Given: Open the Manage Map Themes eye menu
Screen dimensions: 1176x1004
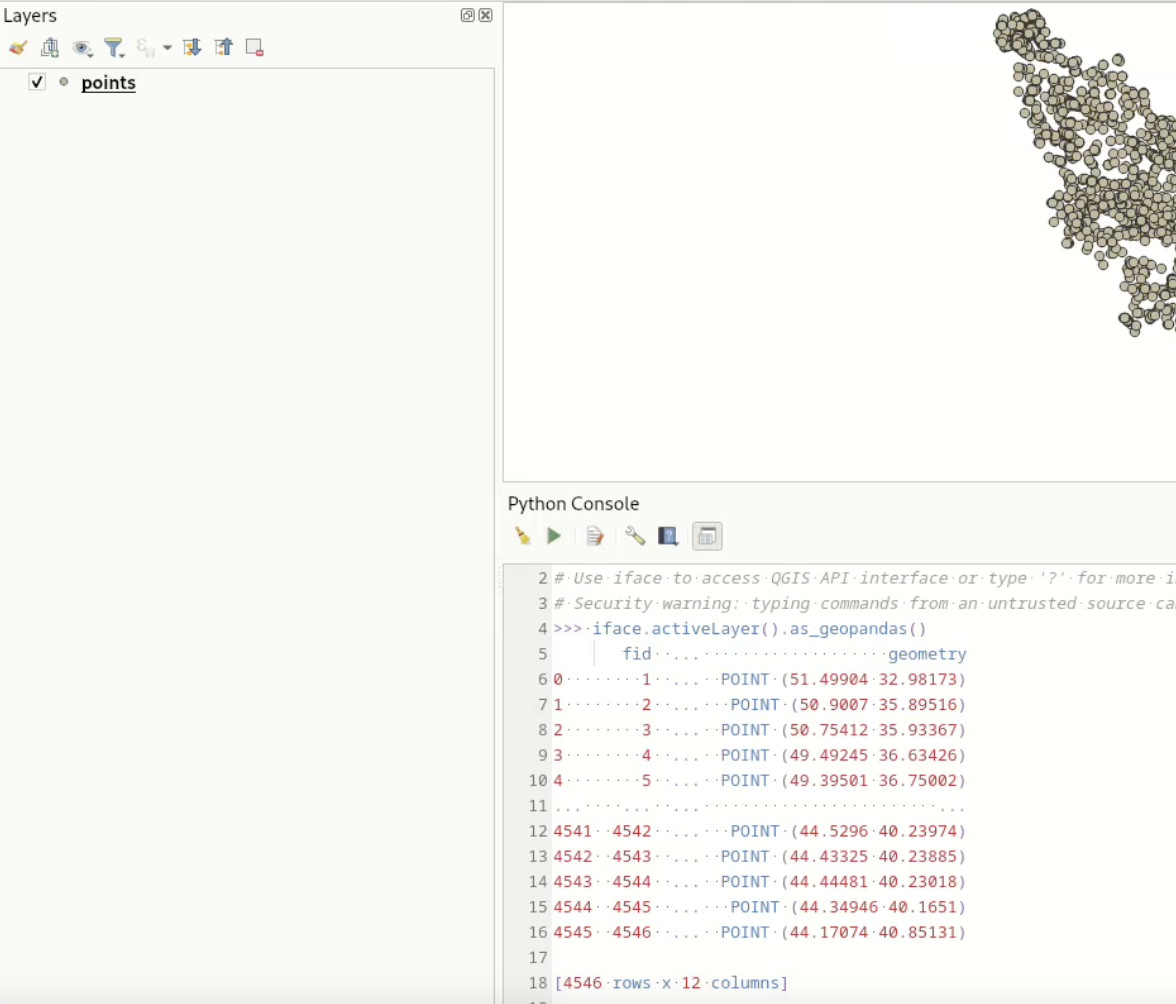Looking at the screenshot, I should click(x=82, y=47).
